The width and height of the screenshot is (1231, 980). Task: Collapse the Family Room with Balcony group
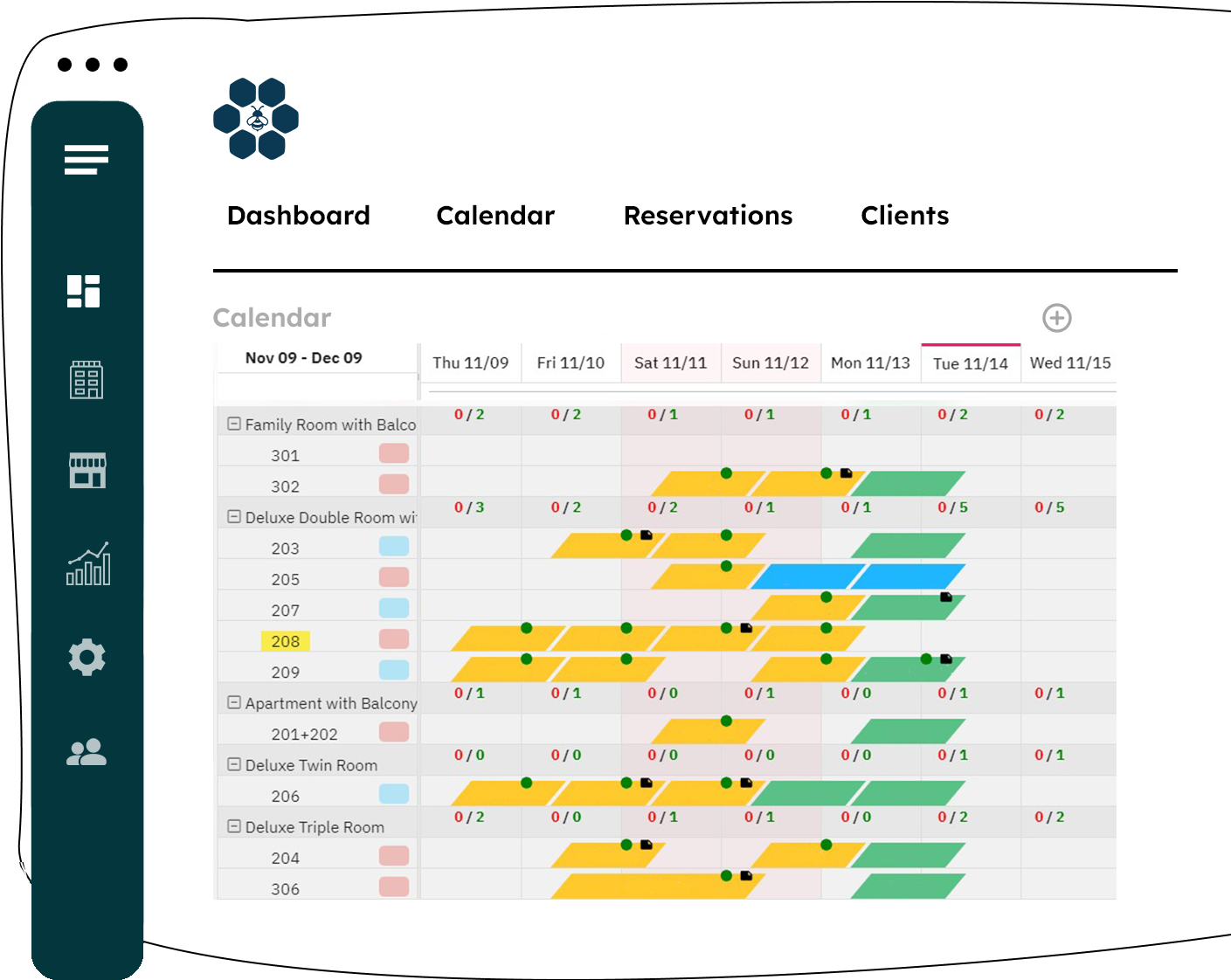point(233,423)
